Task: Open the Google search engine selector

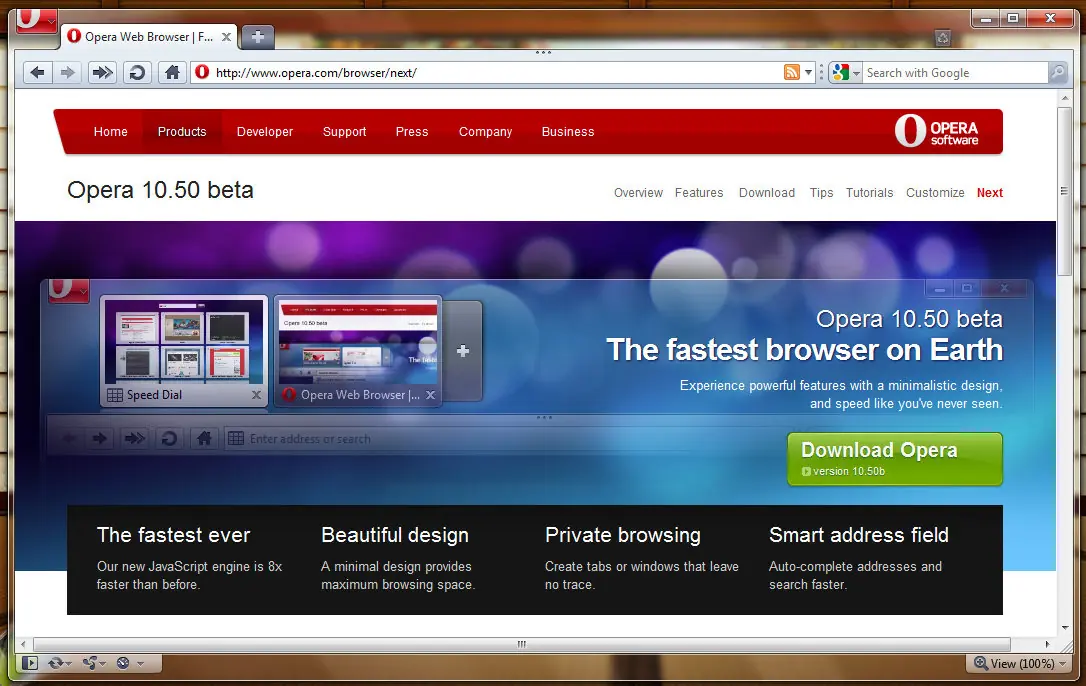Action: pyautogui.click(x=846, y=73)
